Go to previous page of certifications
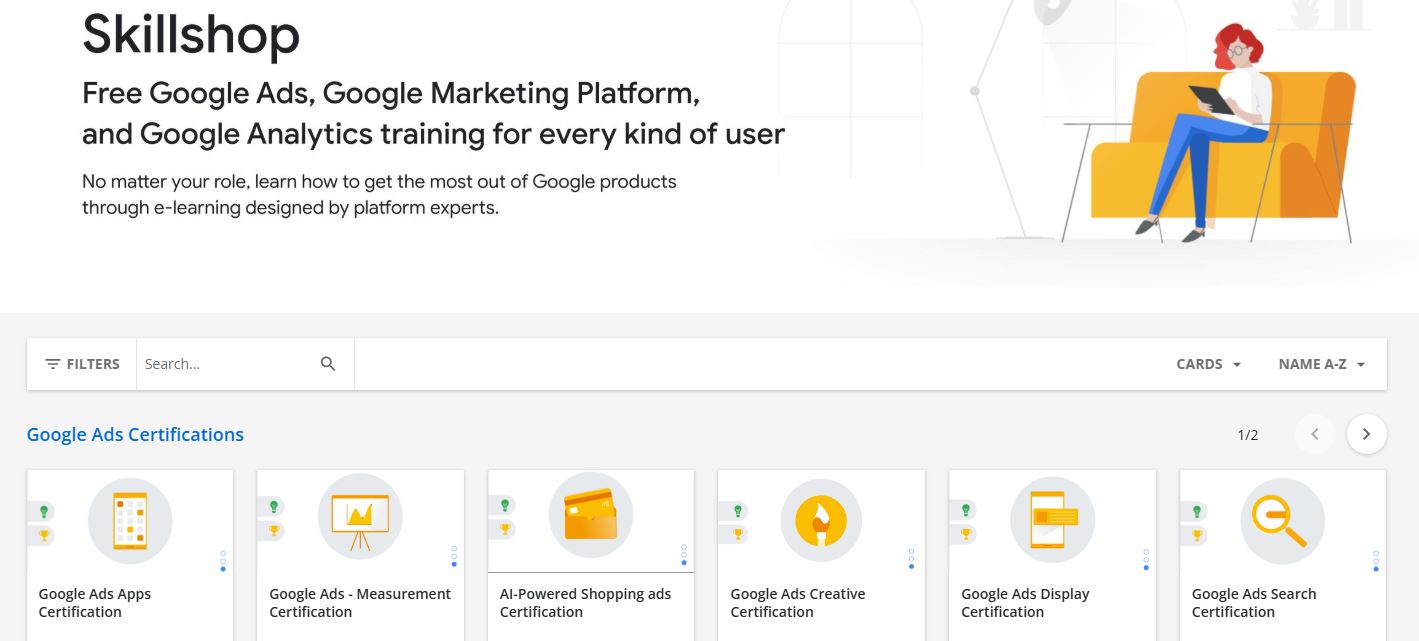The image size is (1419, 641). tap(1315, 434)
